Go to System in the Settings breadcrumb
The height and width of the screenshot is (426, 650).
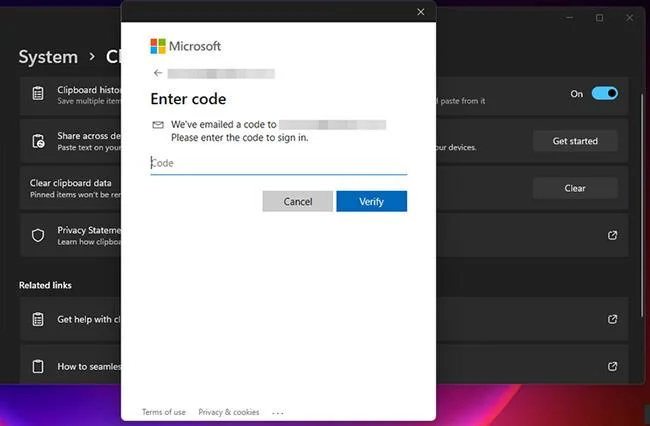click(48, 57)
